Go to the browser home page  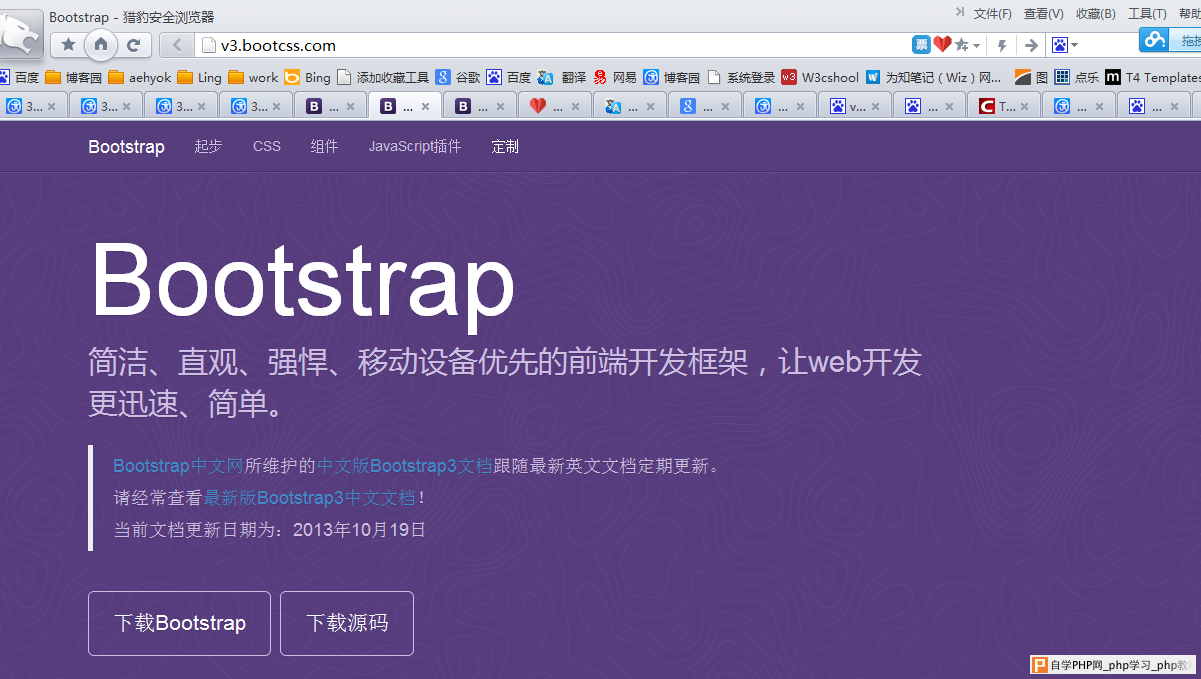click(x=101, y=44)
